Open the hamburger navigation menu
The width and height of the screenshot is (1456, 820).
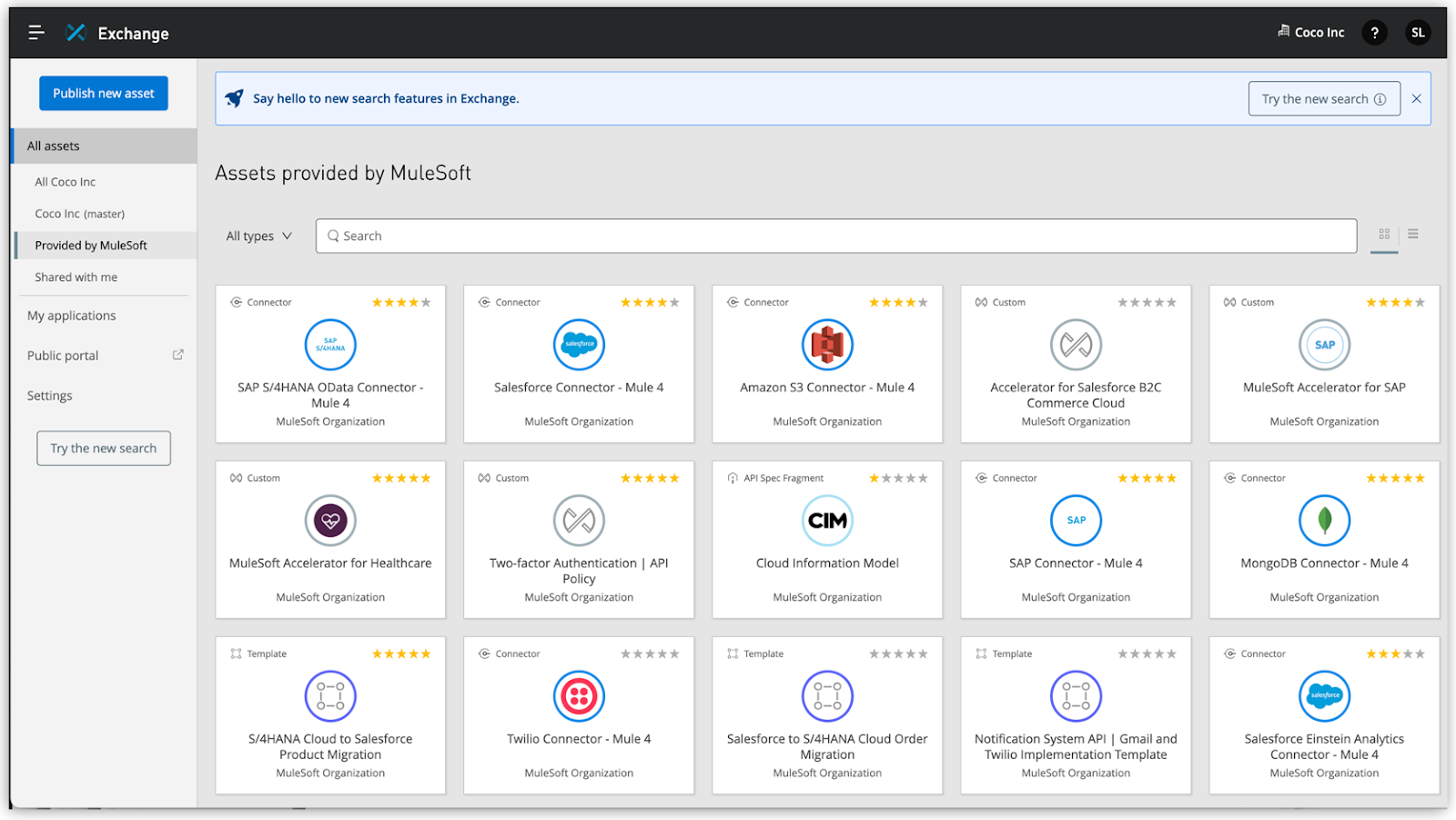[36, 33]
